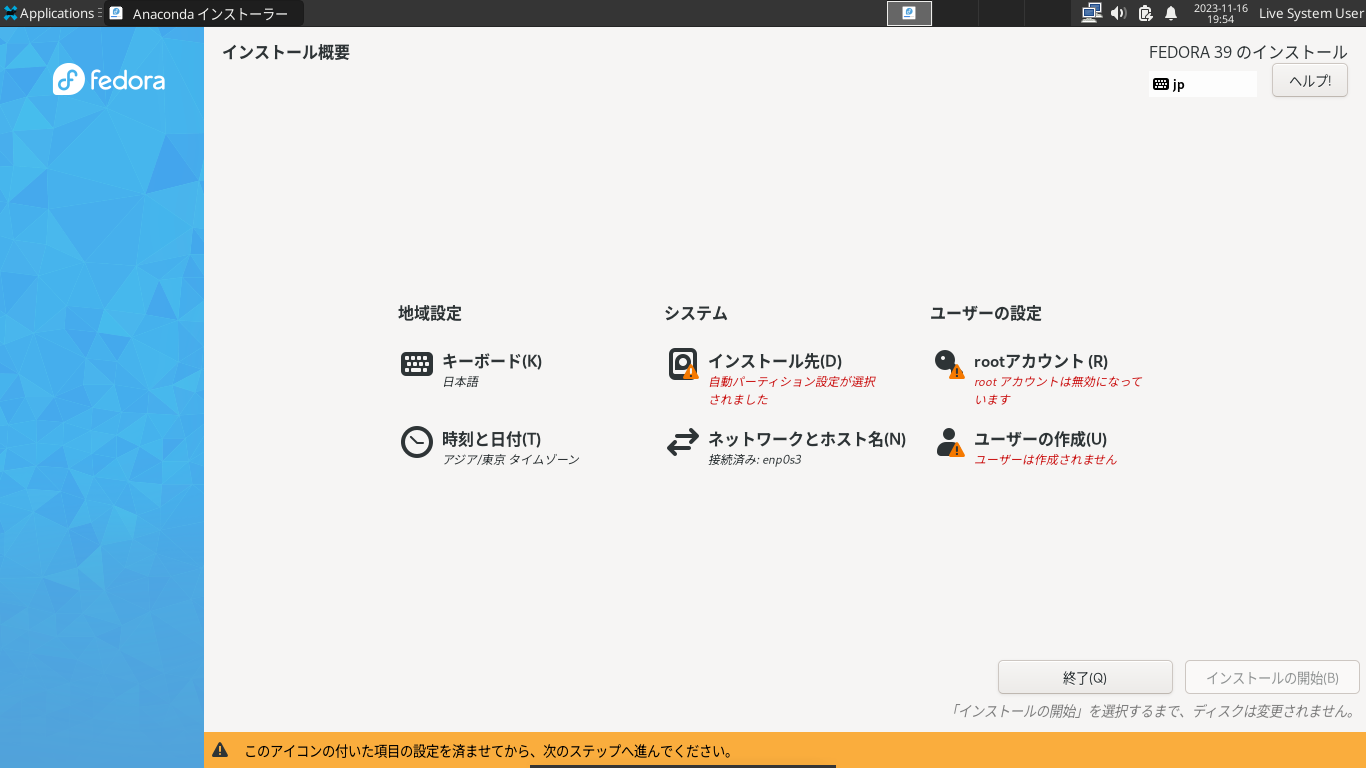The height and width of the screenshot is (768, 1366).
Task: Click the 2023-11-16 19:54 panel clock
Action: 1220,13
